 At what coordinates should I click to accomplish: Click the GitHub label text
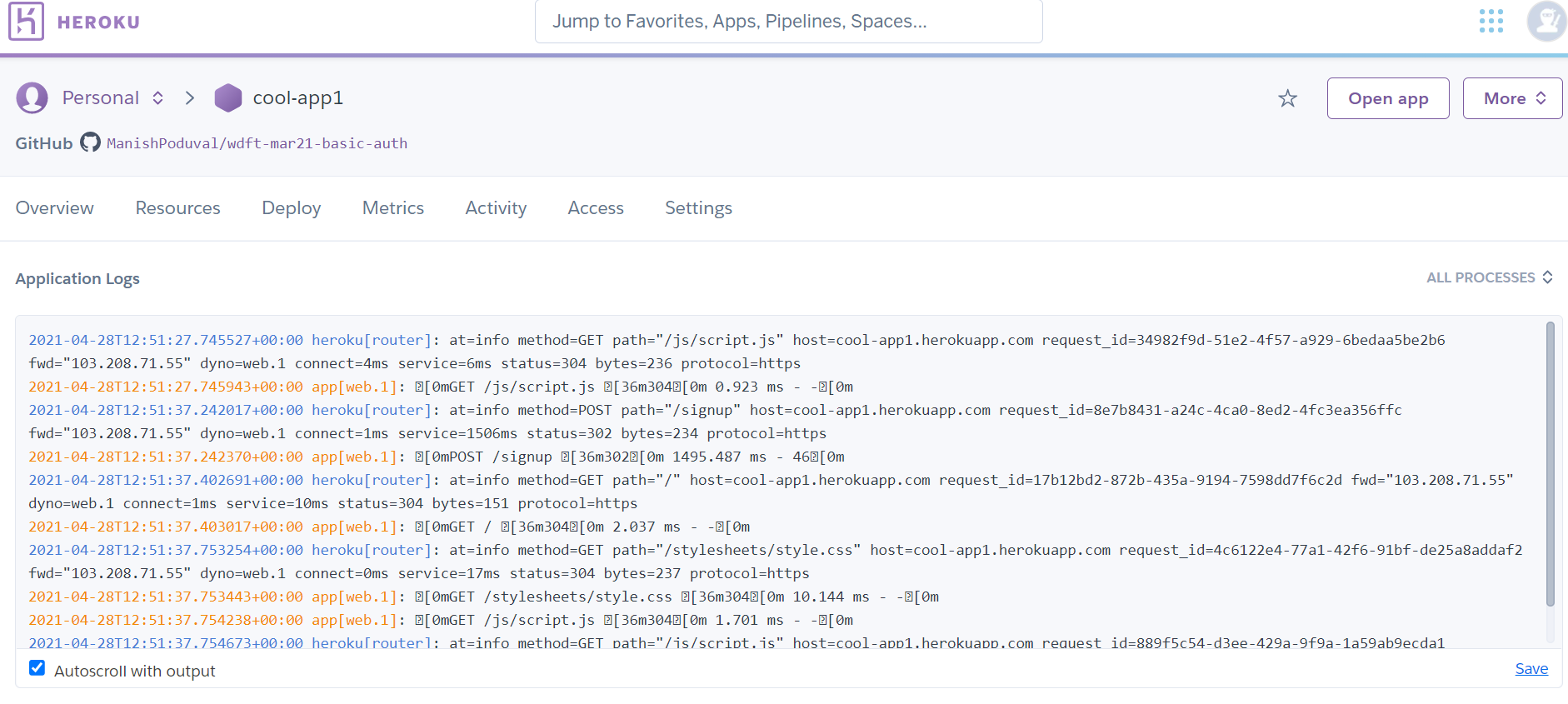[44, 143]
